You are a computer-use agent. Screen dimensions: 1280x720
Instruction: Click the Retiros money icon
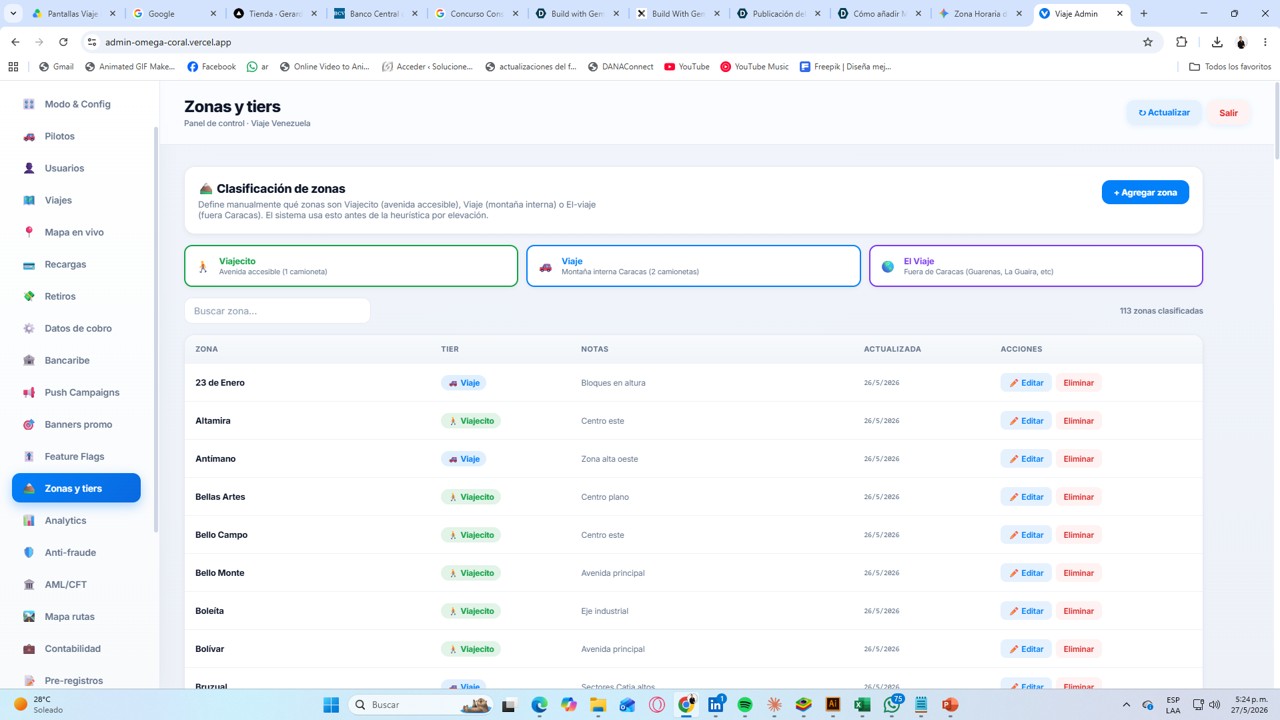[x=29, y=296]
